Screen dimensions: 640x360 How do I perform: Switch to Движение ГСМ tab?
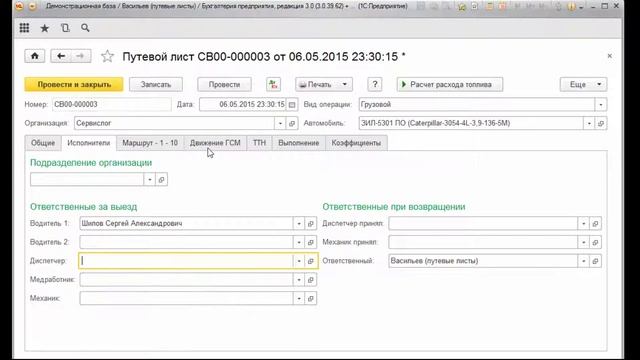[x=215, y=143]
